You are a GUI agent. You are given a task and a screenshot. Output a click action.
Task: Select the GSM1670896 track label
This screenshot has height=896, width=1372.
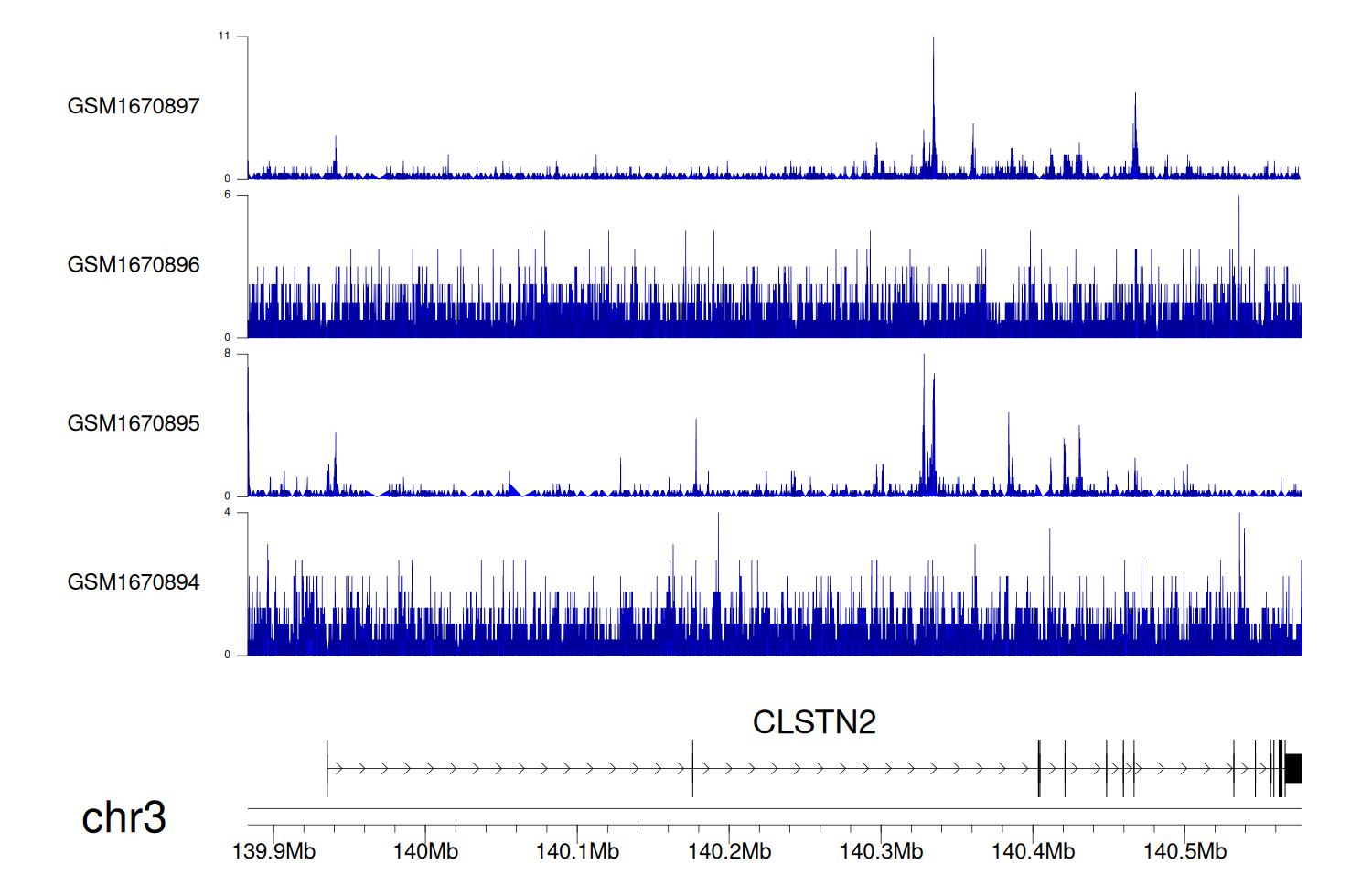pos(134,265)
